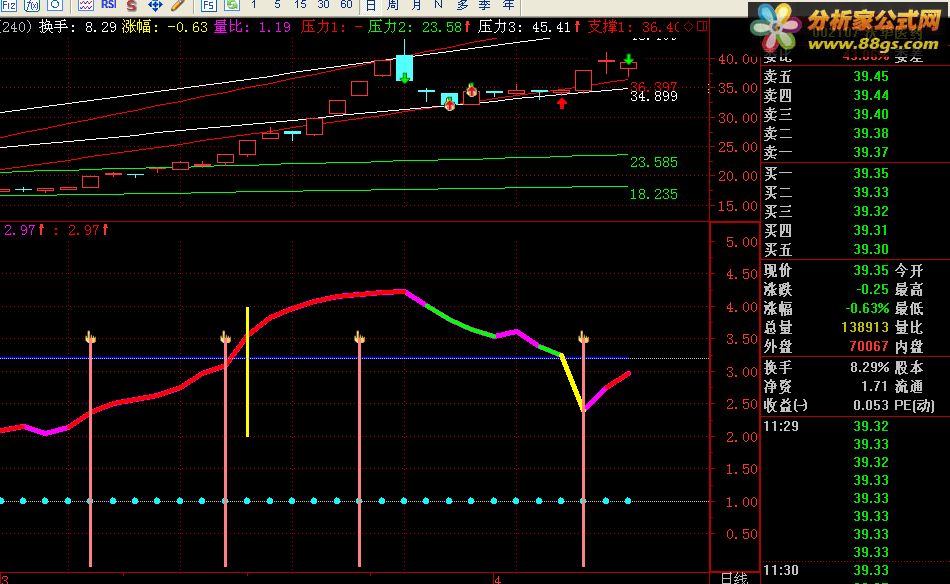
Task: Open the indicator lines chart icon
Action: pyautogui.click(x=85, y=5)
